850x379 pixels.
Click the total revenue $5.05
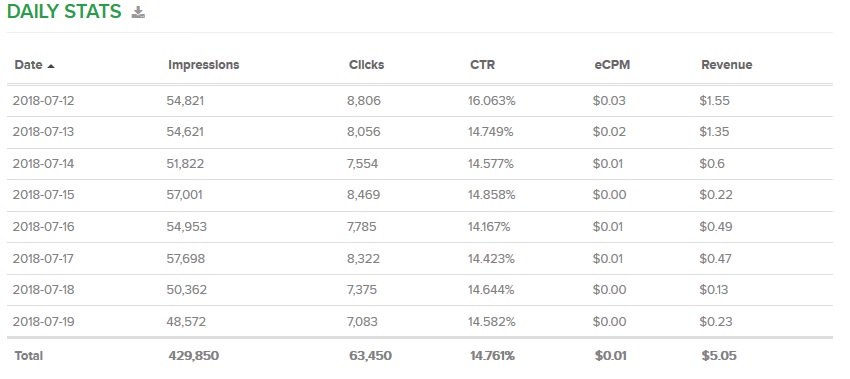(719, 356)
